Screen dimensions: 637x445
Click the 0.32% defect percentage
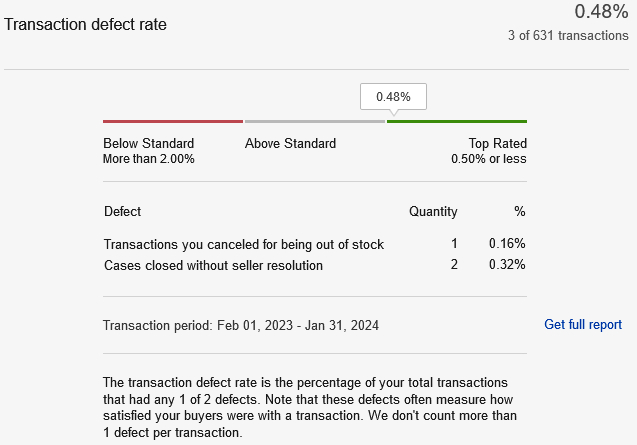click(507, 265)
